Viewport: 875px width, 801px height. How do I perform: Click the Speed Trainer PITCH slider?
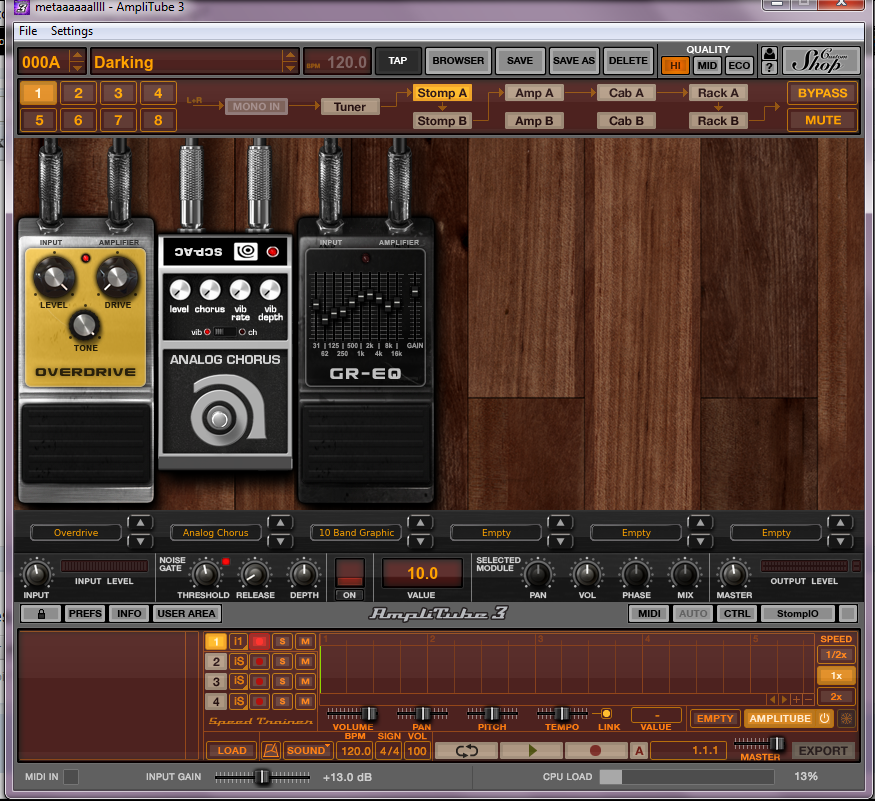(492, 713)
